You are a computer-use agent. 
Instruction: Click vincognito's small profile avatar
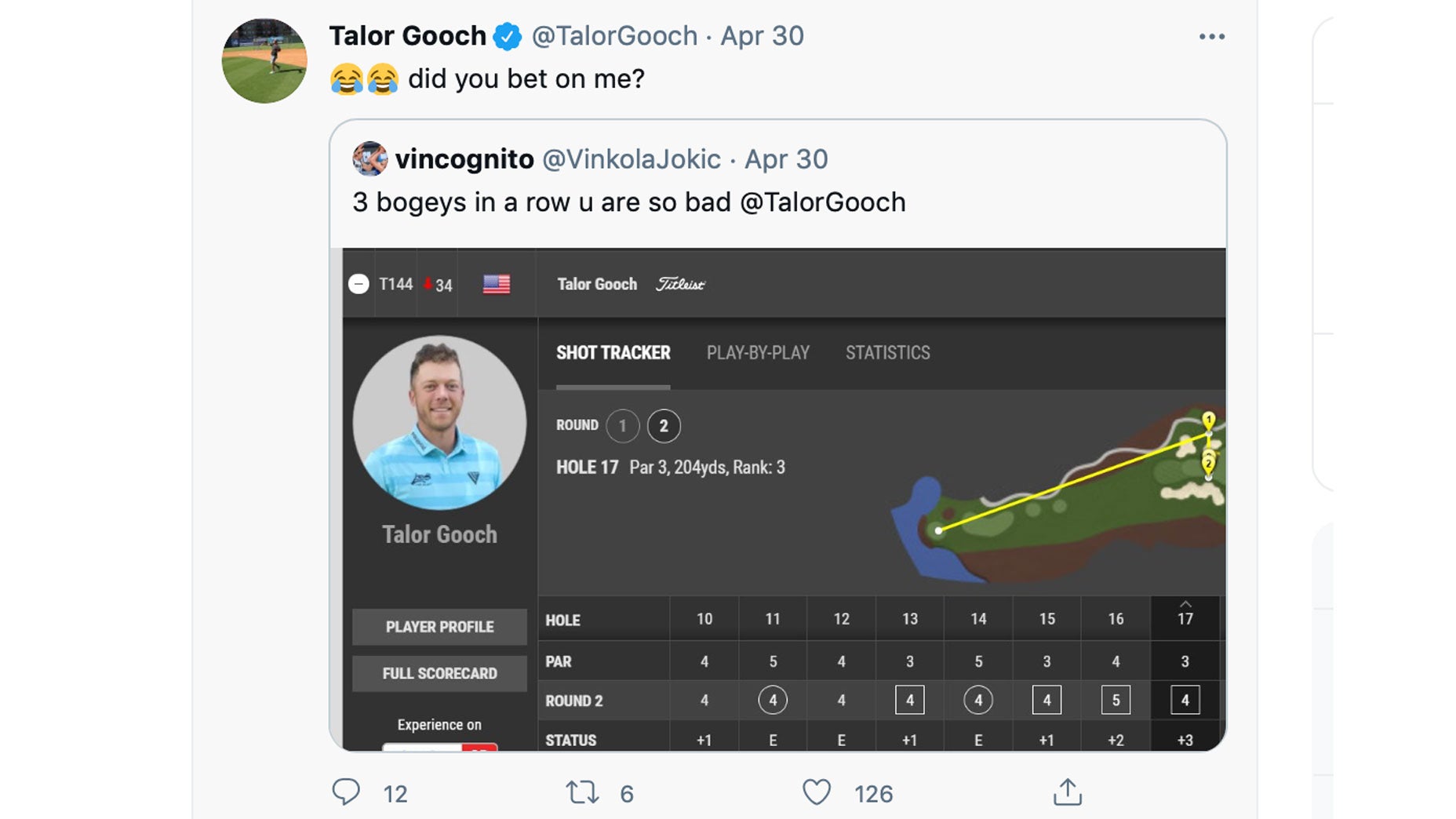point(369,158)
